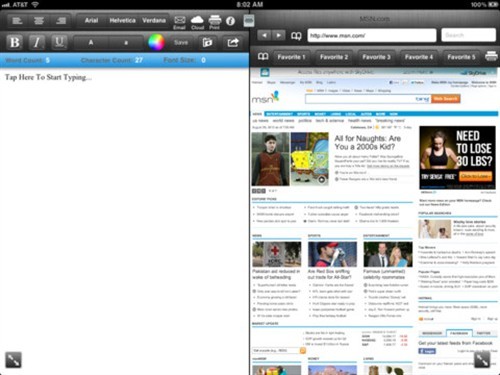Decrease font size with small a
The height and width of the screenshot is (375, 500).
tap(126, 43)
